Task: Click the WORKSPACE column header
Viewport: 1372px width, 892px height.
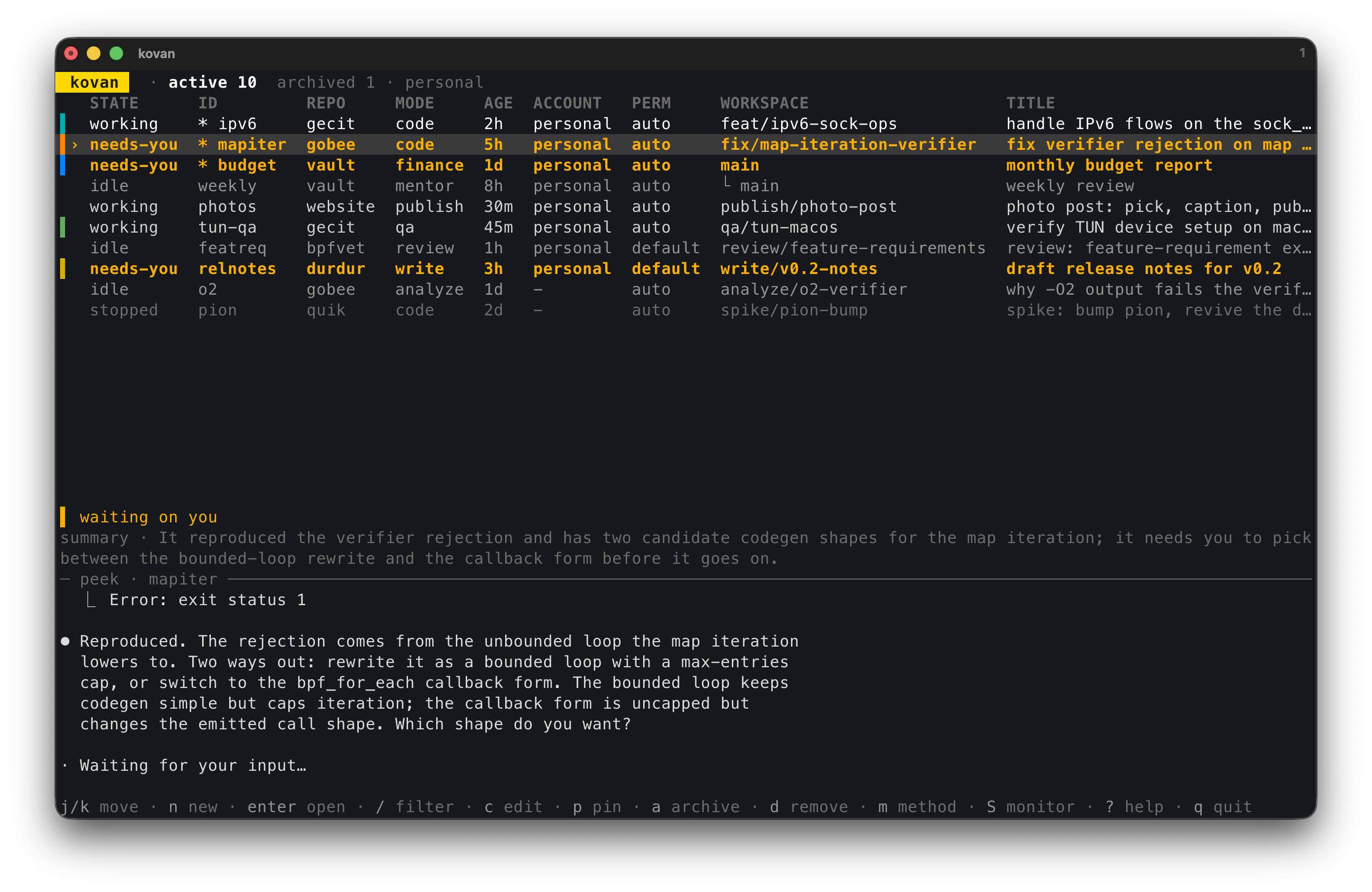Action: click(x=764, y=103)
